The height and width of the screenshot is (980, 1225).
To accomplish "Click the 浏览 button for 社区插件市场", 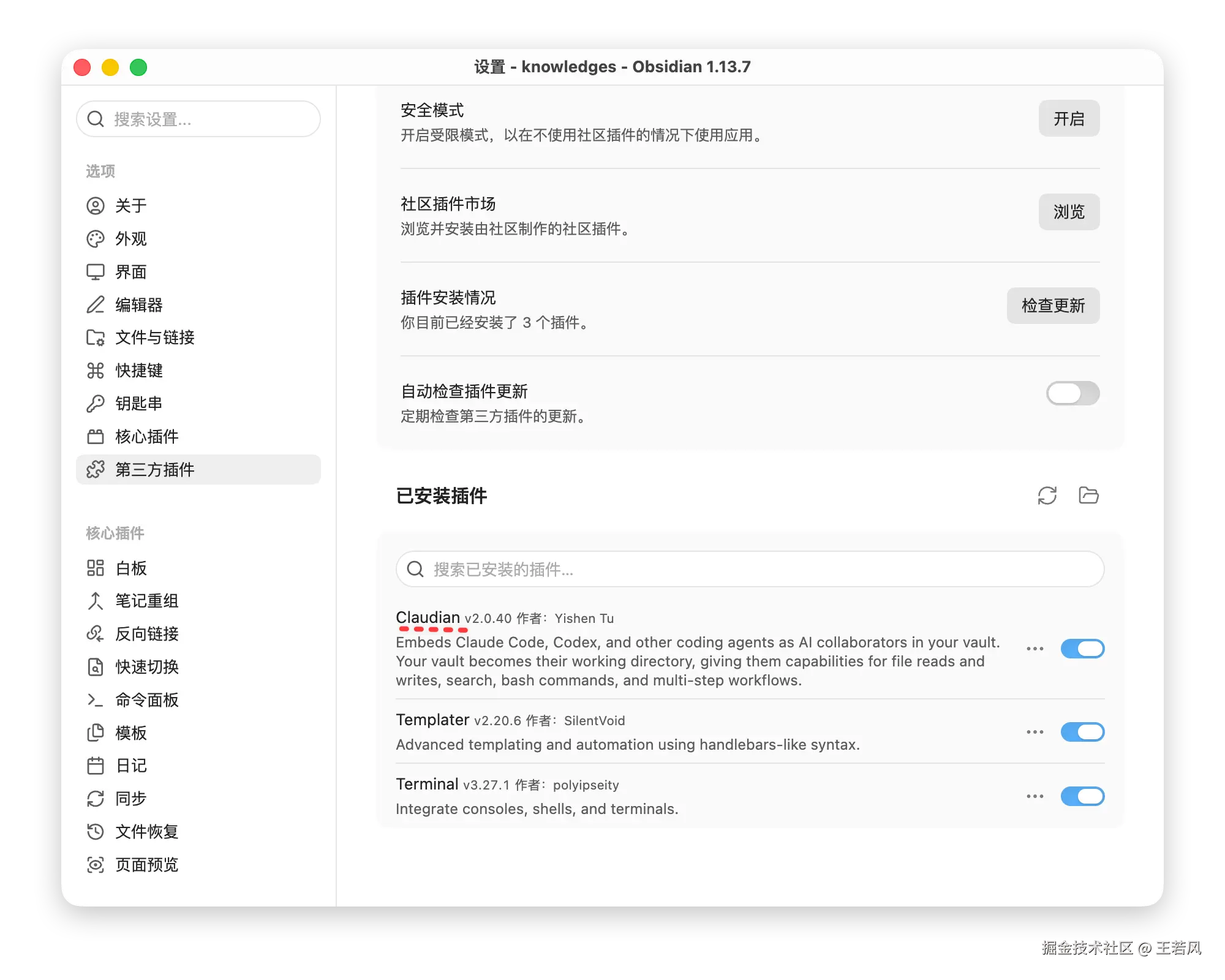I will pos(1069,212).
